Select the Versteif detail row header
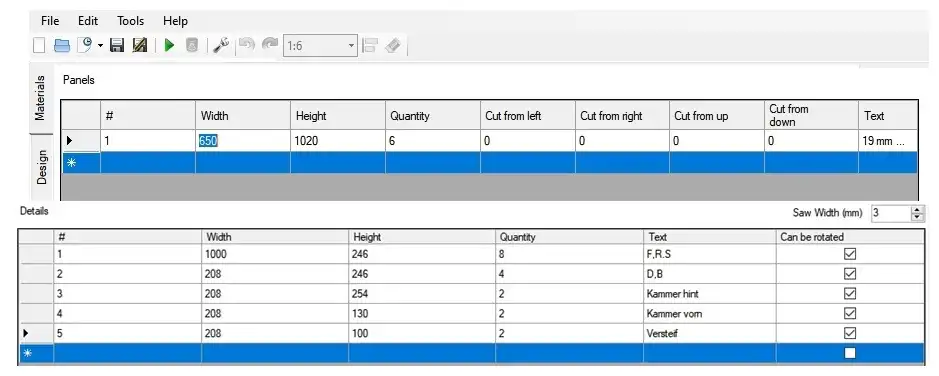Screen dimensions: 939x376 pyautogui.click(x=36, y=333)
